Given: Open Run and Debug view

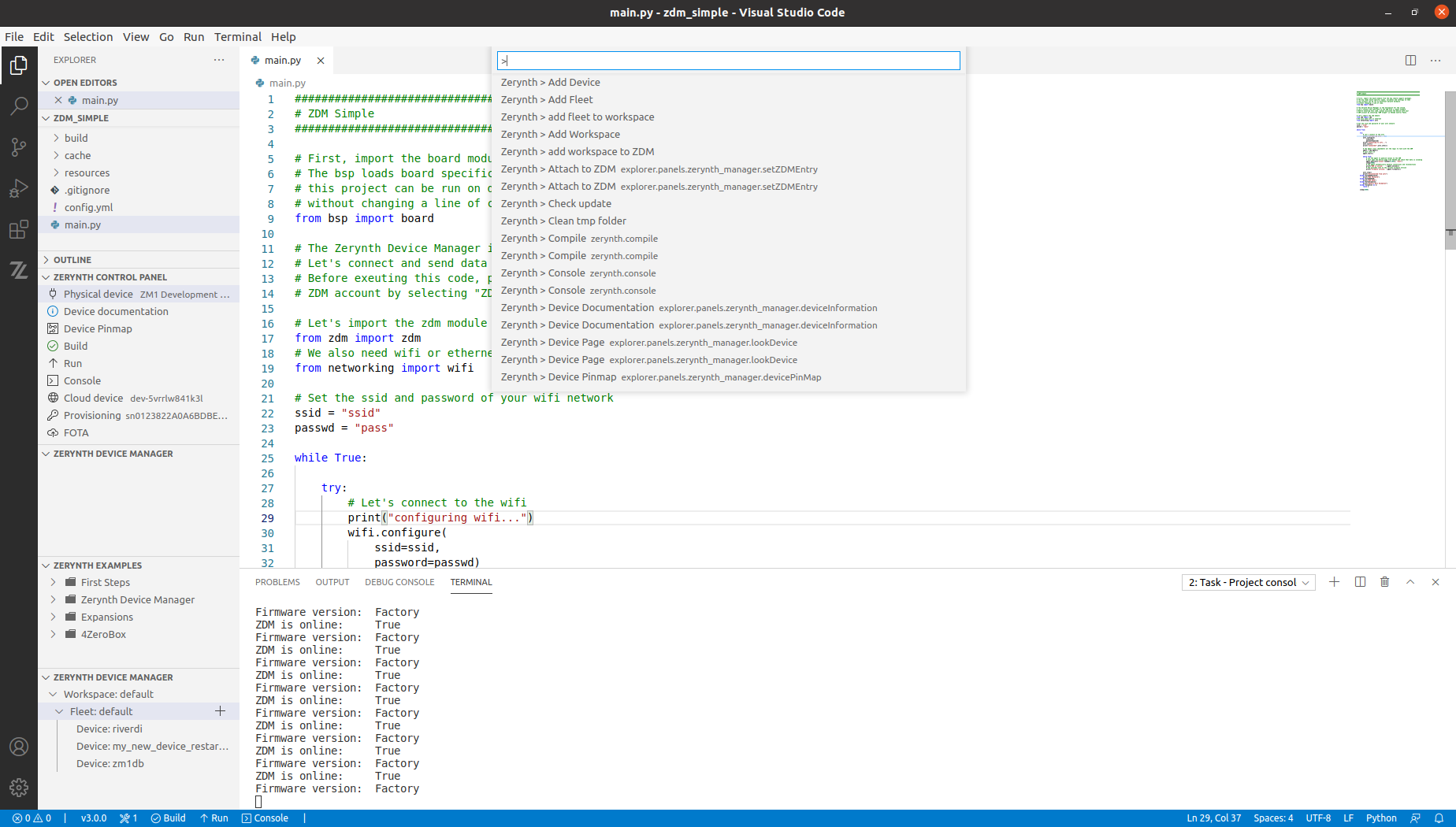Looking at the screenshot, I should click(19, 187).
